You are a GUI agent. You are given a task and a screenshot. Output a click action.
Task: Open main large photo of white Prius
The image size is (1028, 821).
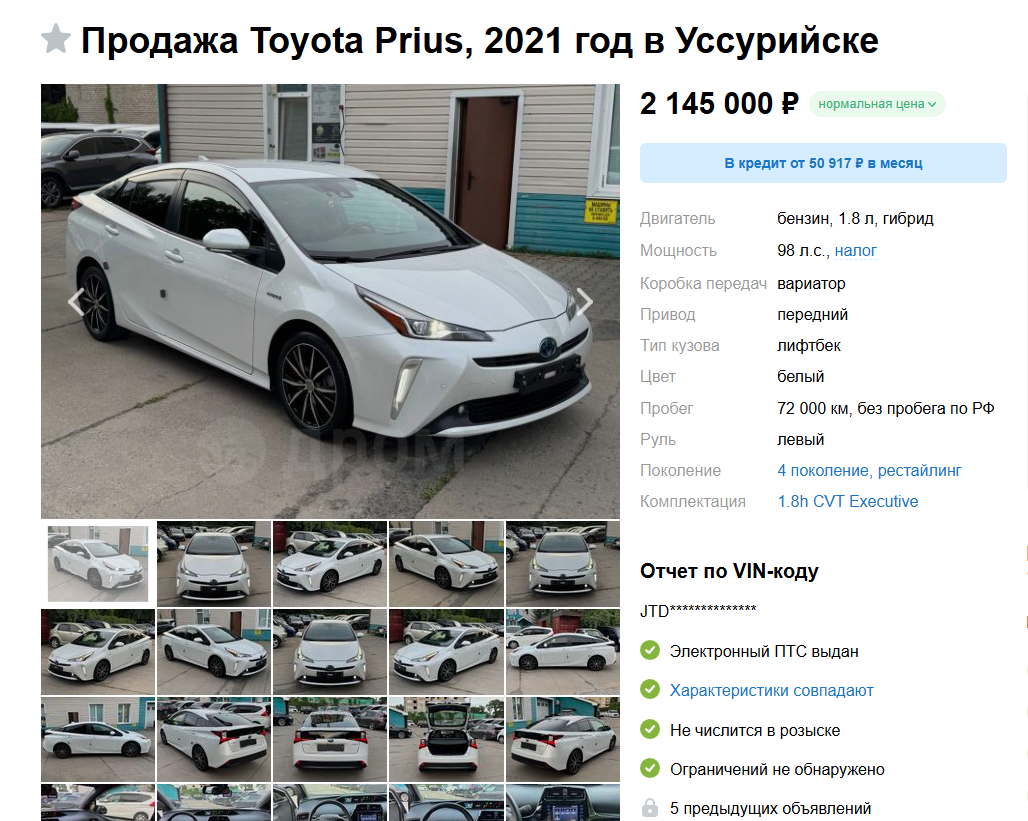coord(330,302)
